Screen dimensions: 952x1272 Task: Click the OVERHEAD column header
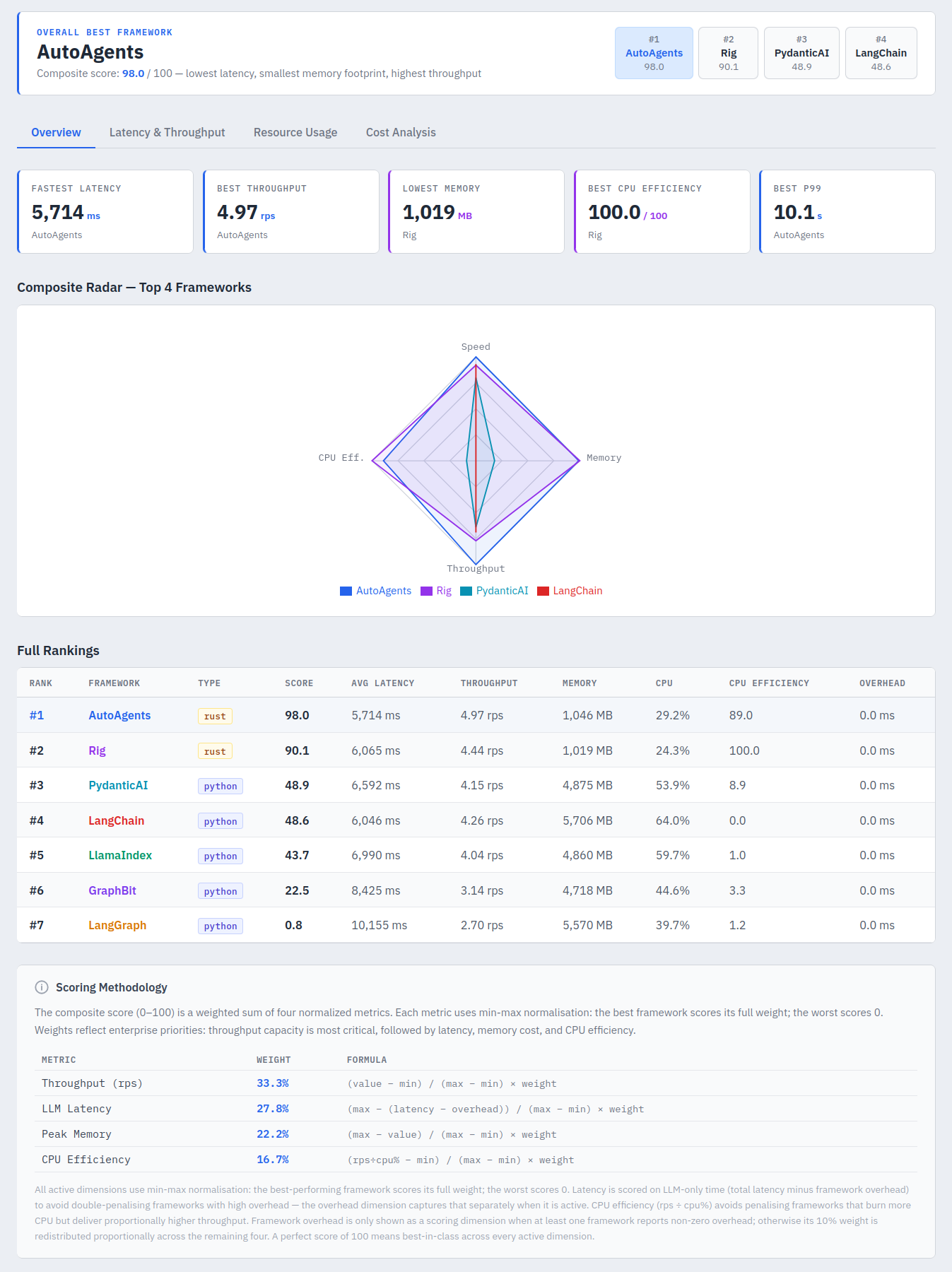882,683
